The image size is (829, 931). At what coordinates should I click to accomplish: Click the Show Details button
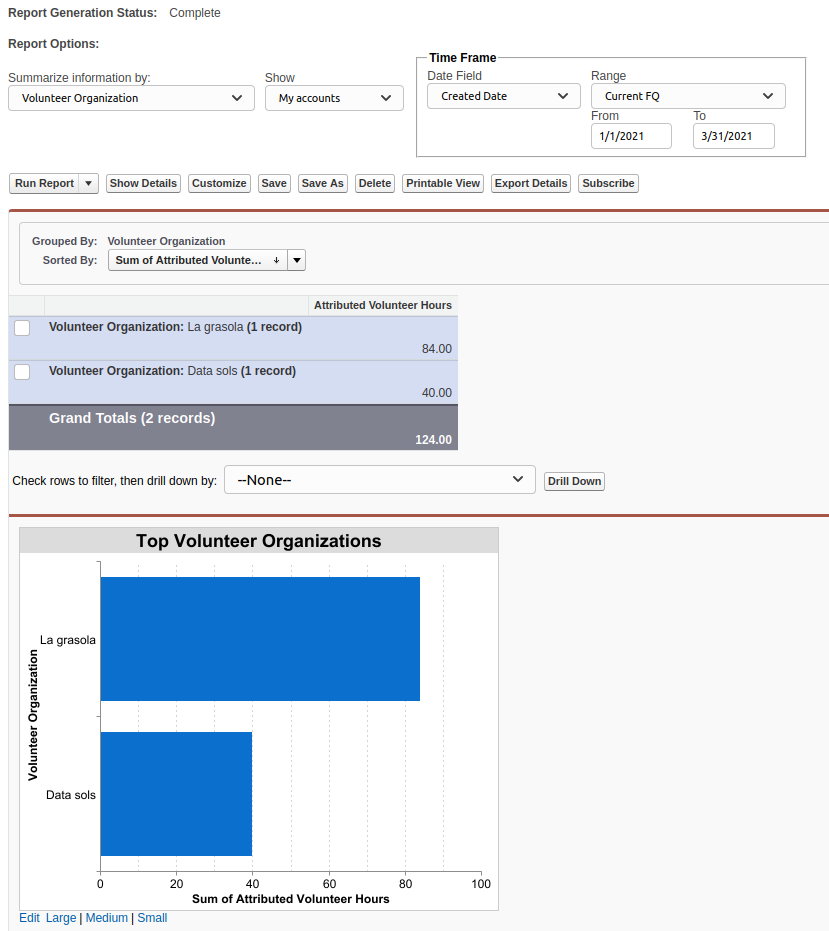(x=143, y=183)
